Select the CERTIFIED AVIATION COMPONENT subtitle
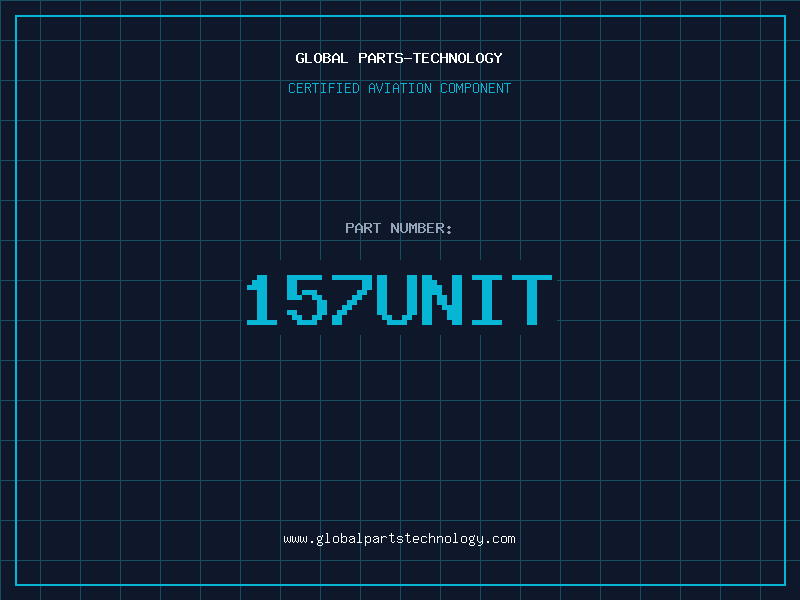 point(399,88)
